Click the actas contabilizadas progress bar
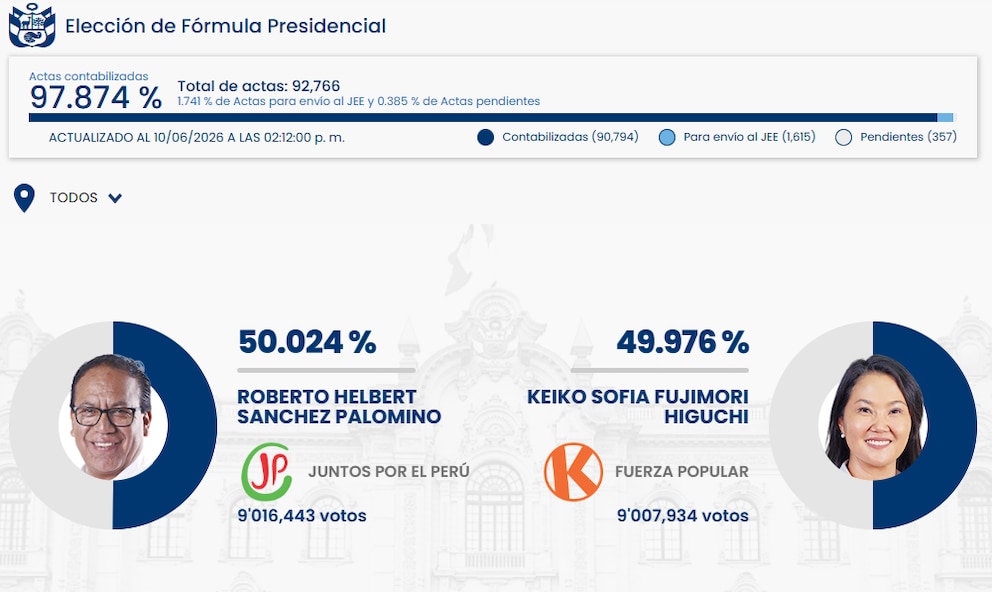 tap(491, 118)
